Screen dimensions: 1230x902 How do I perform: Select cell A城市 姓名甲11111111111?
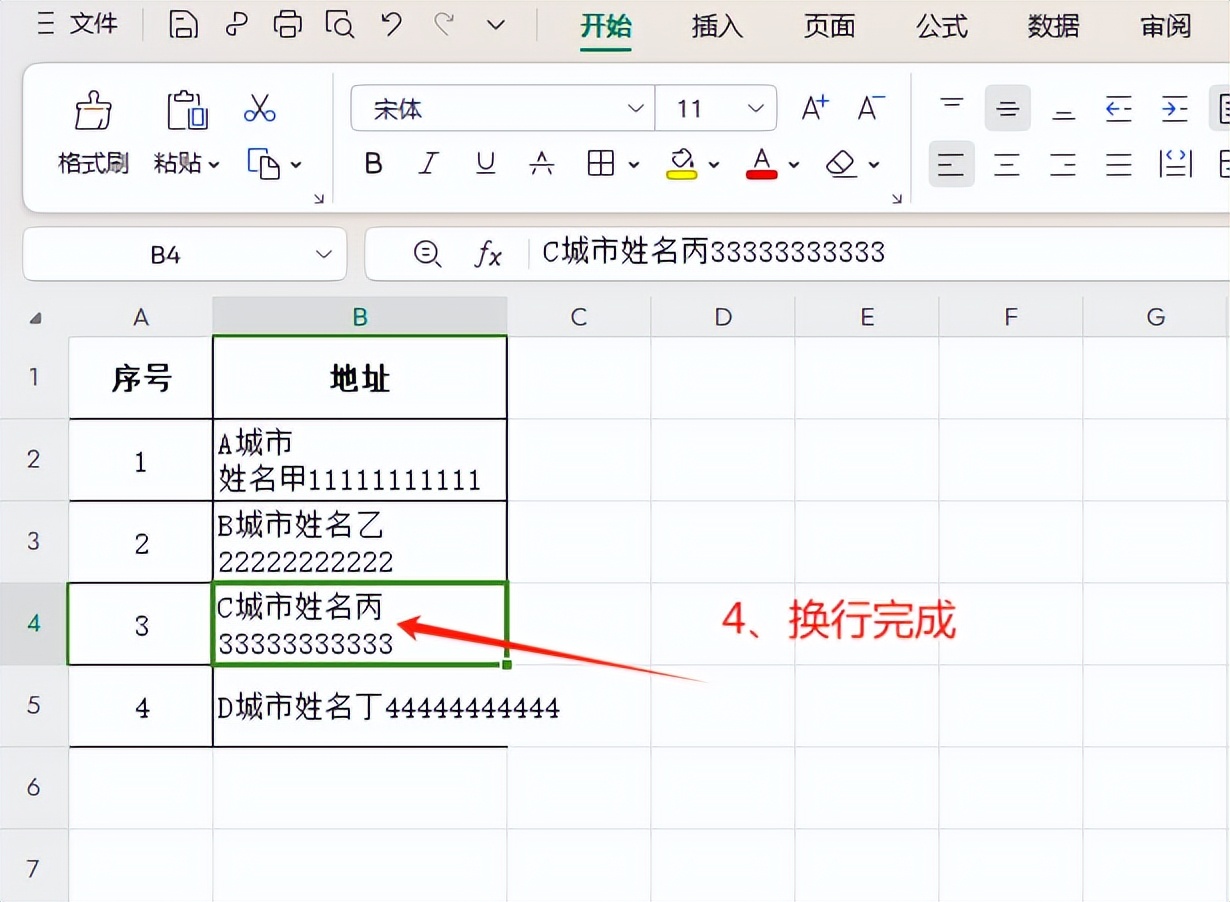coord(360,460)
